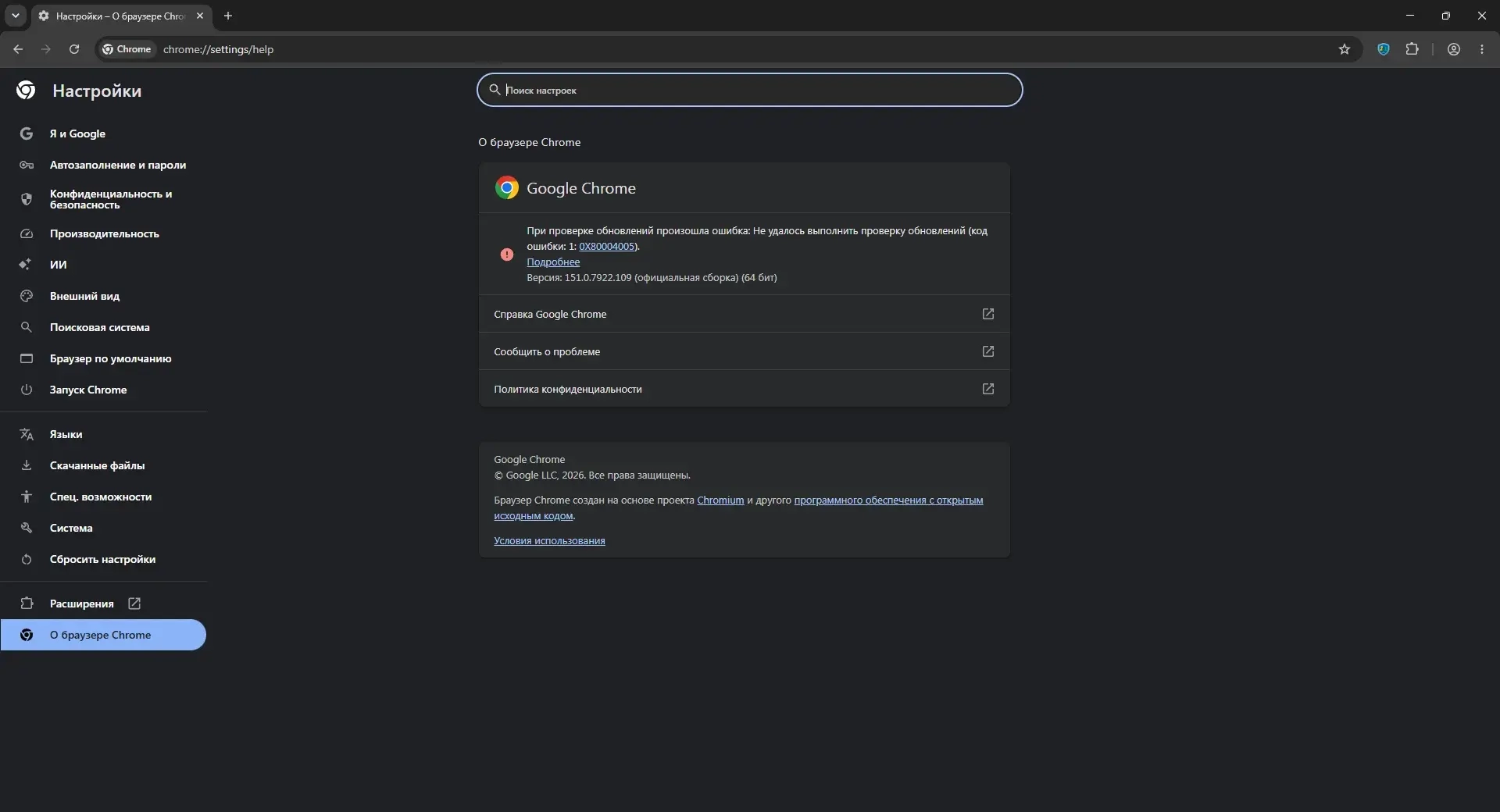
Task: Click the puzzle icon for Расширения
Action: (27, 604)
